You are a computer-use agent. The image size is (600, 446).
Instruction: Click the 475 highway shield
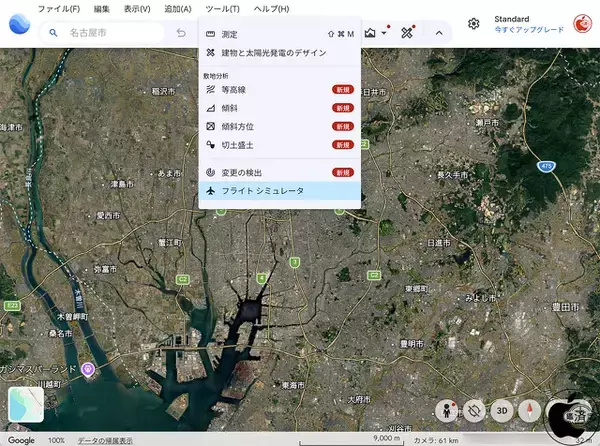[x=546, y=166]
